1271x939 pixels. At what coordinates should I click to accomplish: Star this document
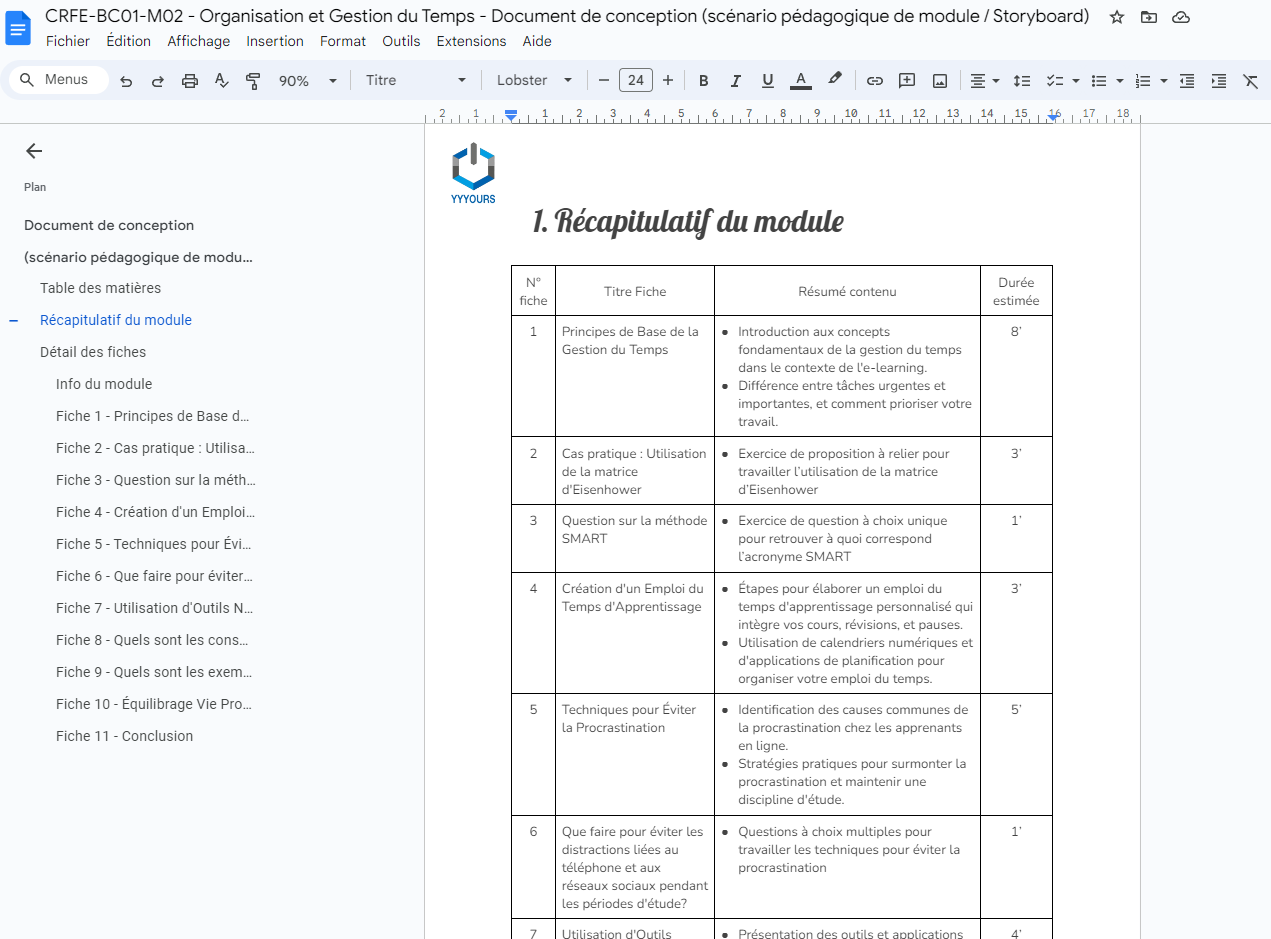1117,17
